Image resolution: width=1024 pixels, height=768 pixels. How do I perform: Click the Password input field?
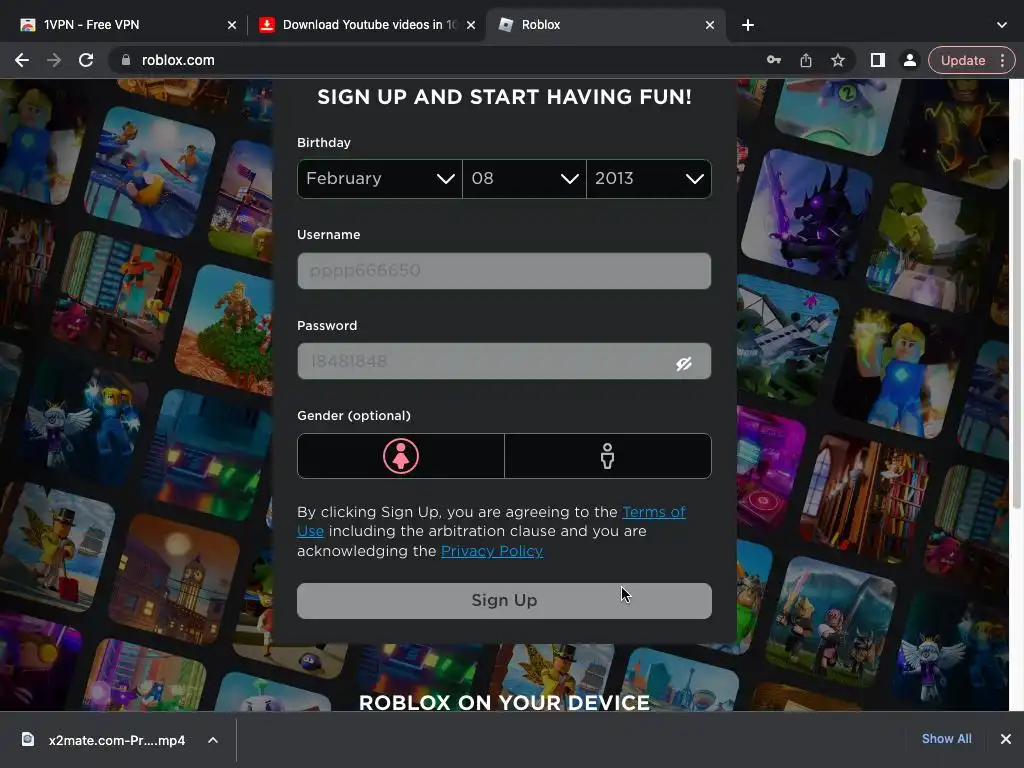pos(504,361)
